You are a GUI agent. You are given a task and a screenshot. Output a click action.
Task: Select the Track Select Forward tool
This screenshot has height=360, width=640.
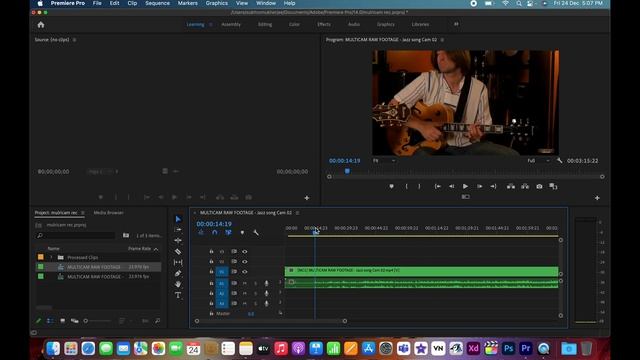click(178, 230)
